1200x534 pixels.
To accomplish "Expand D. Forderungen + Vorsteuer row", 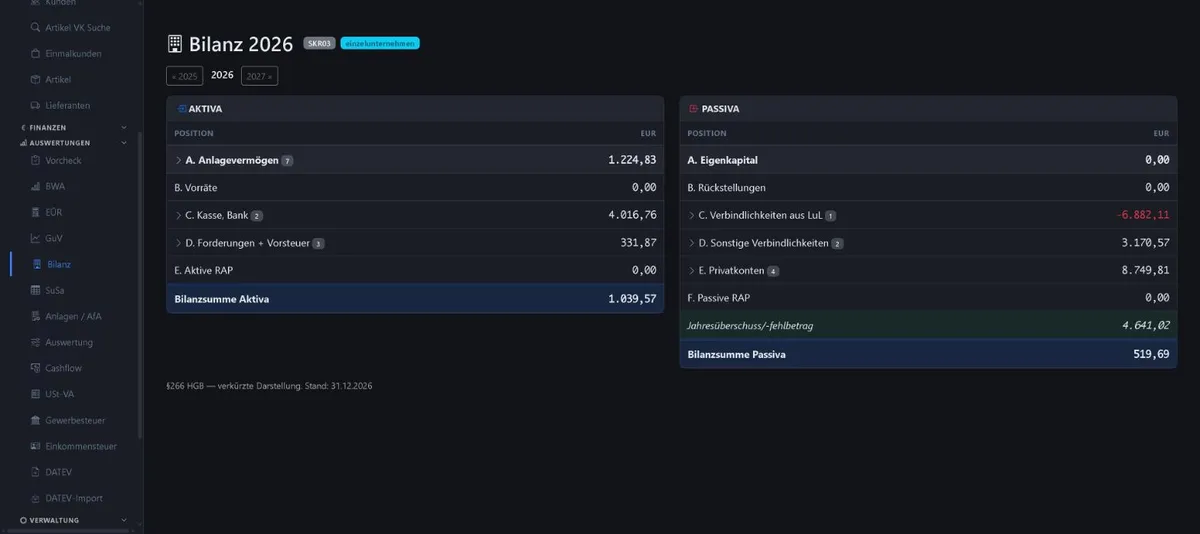I will pos(178,243).
